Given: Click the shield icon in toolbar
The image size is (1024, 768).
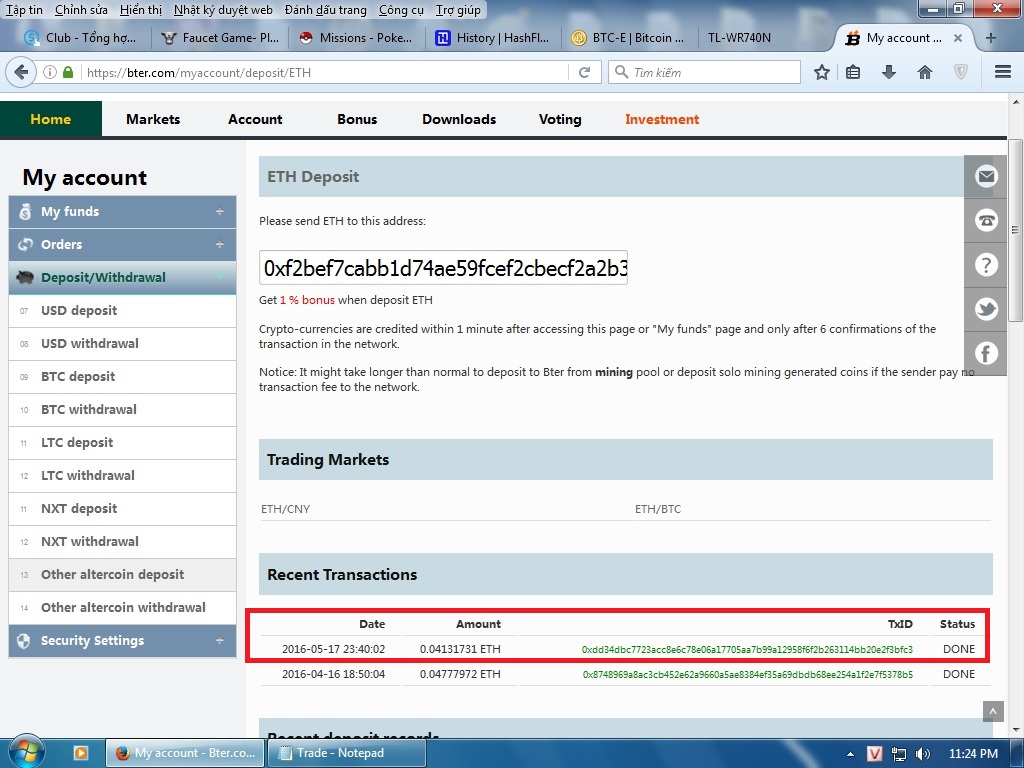Looking at the screenshot, I should (x=961, y=72).
